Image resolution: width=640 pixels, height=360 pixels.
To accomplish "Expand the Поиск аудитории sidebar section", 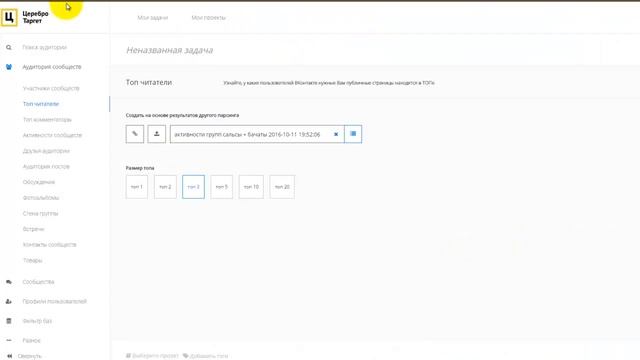I will click(44, 47).
